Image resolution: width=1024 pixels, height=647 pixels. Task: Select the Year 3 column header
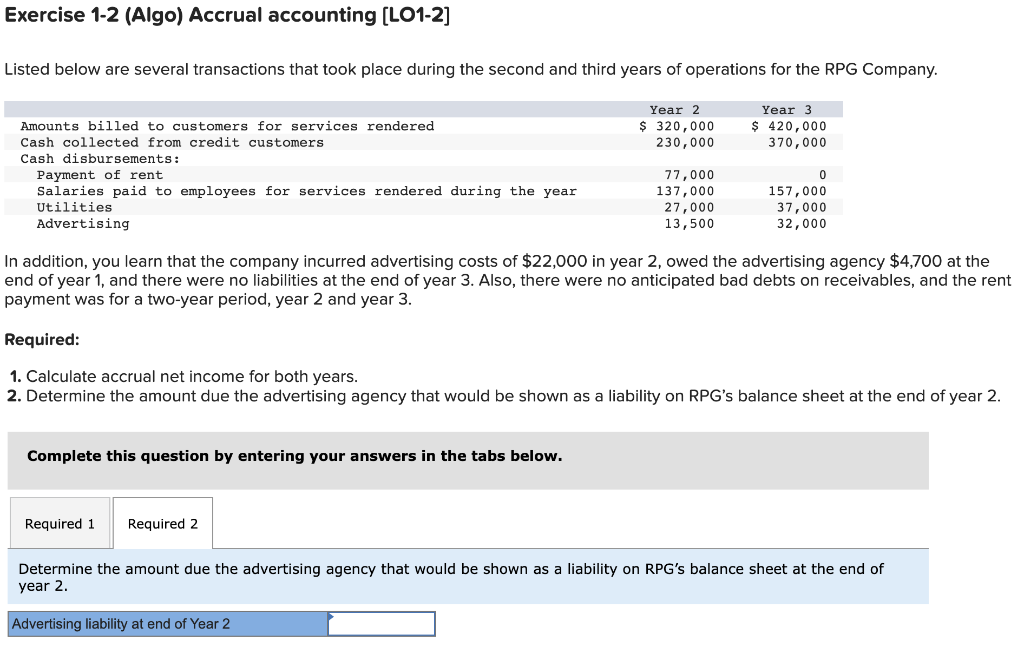(x=785, y=109)
